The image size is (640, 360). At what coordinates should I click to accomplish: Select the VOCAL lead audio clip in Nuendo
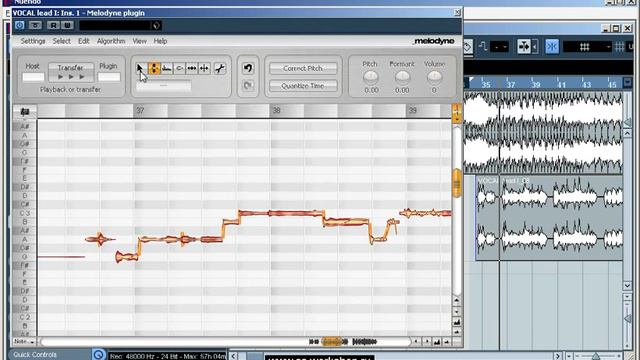[549, 218]
